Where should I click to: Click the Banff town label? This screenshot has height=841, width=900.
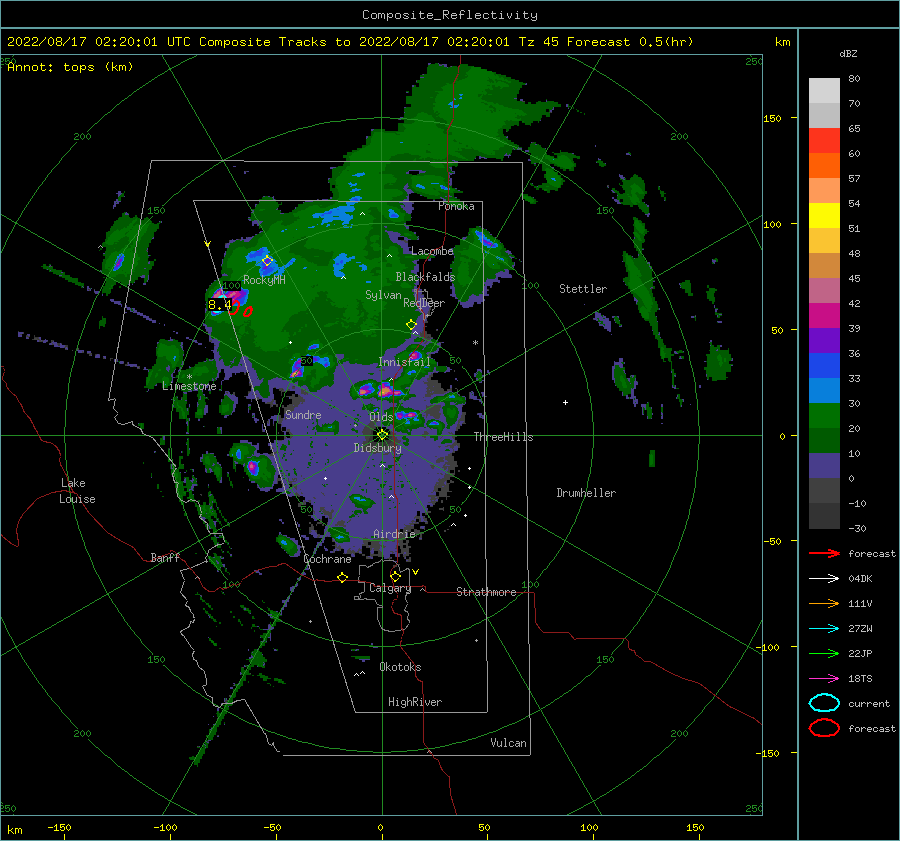165,557
